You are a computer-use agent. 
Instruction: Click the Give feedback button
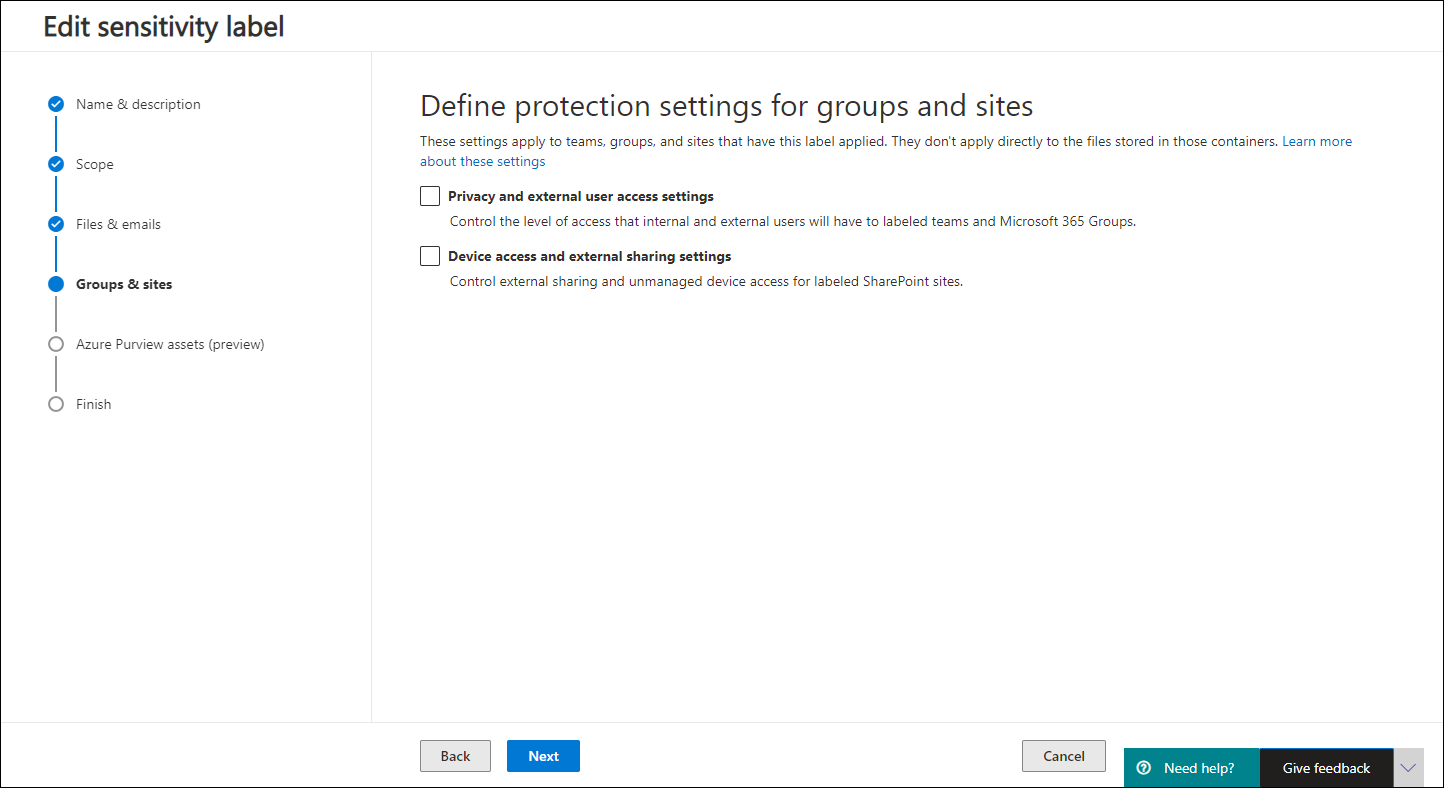(1326, 768)
